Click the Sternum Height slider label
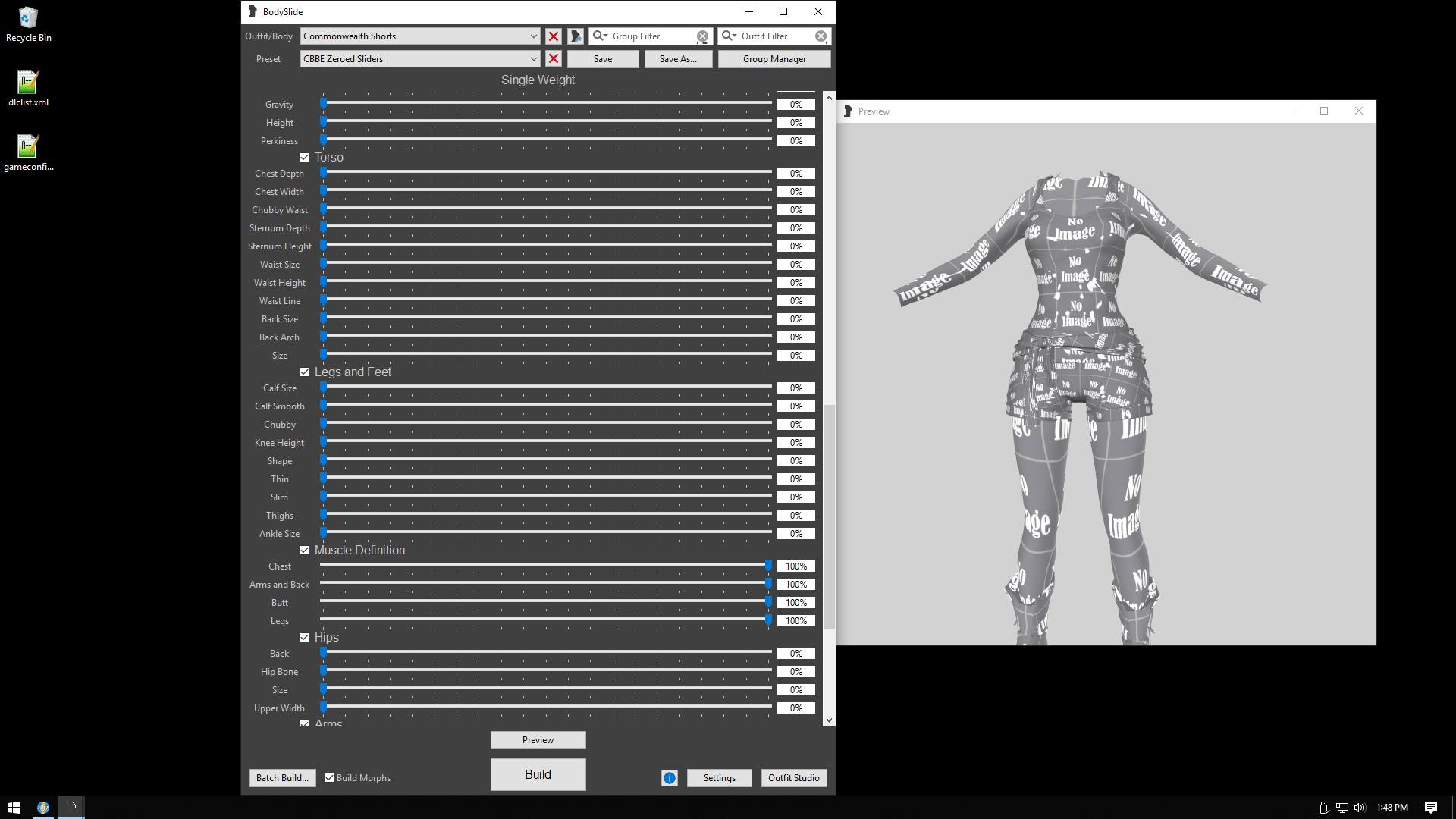Screen dimensions: 1456x819 pos(279,246)
